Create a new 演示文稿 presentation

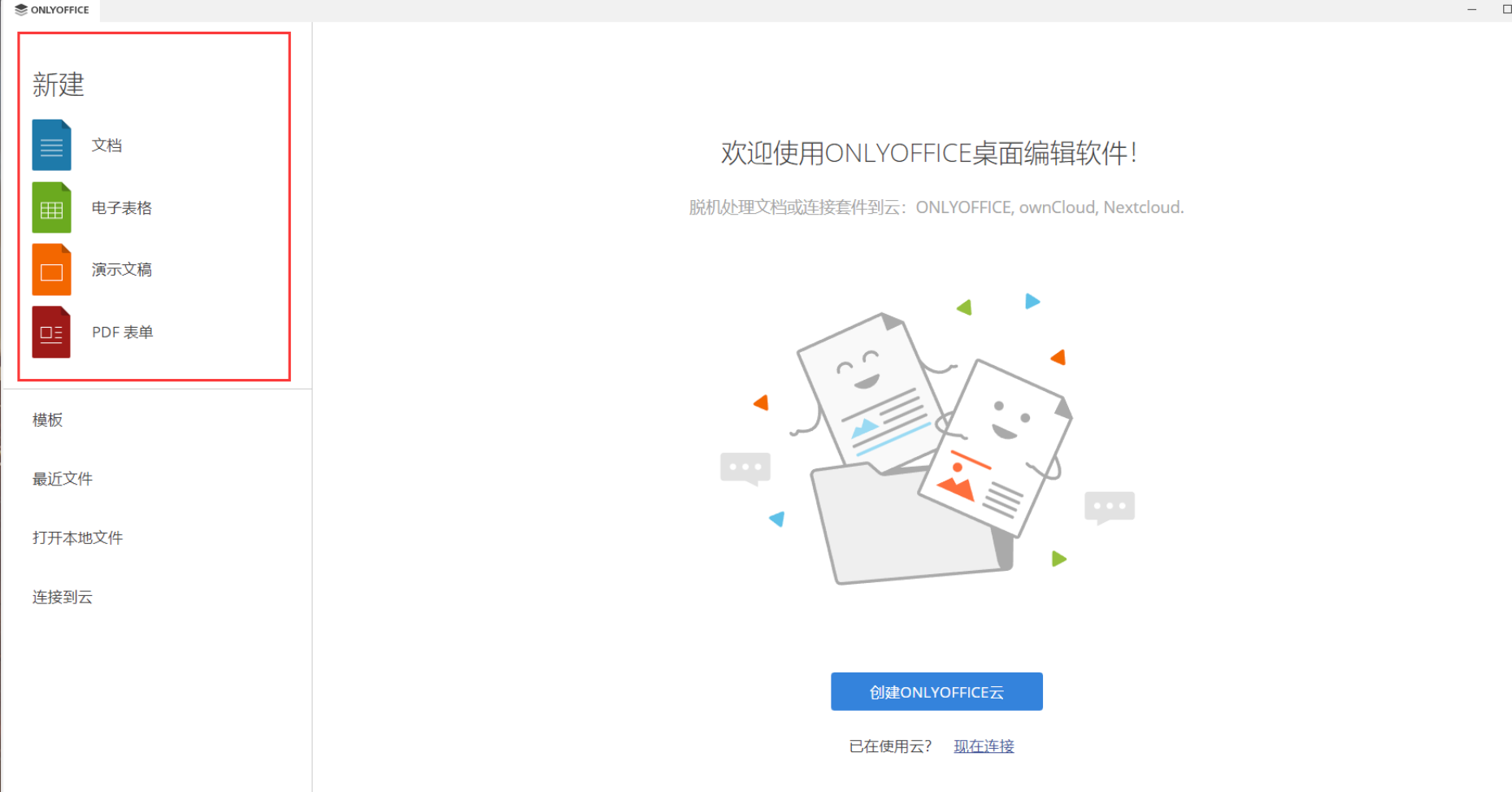pyautogui.click(x=122, y=270)
